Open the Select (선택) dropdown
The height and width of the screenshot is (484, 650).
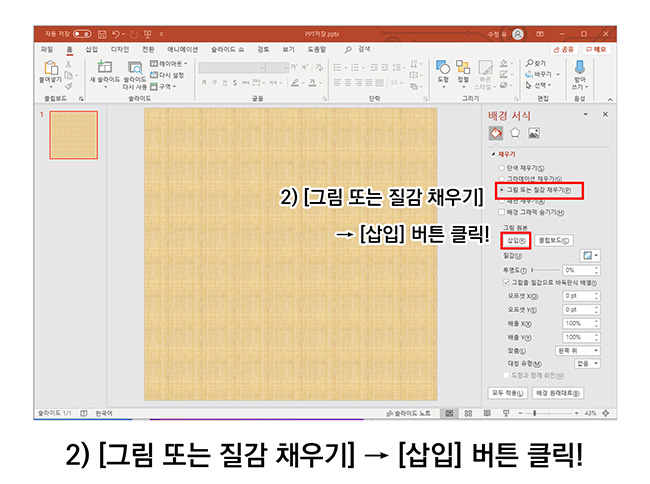tap(538, 85)
